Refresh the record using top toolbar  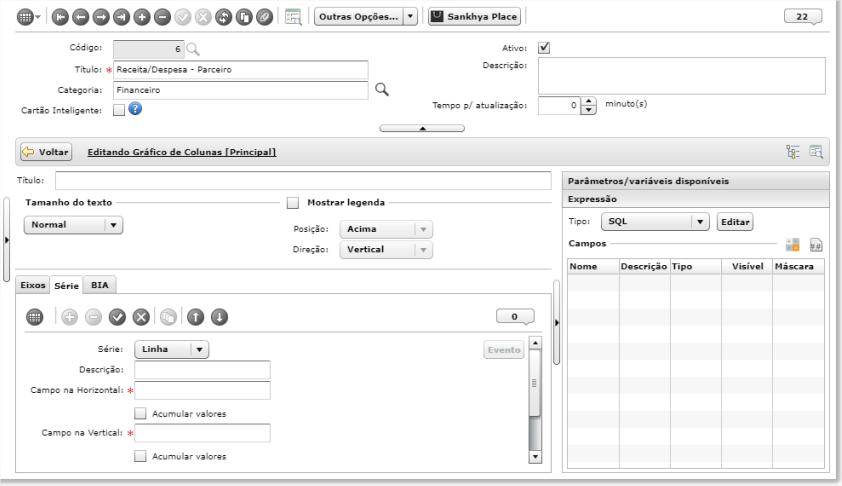coord(223,17)
